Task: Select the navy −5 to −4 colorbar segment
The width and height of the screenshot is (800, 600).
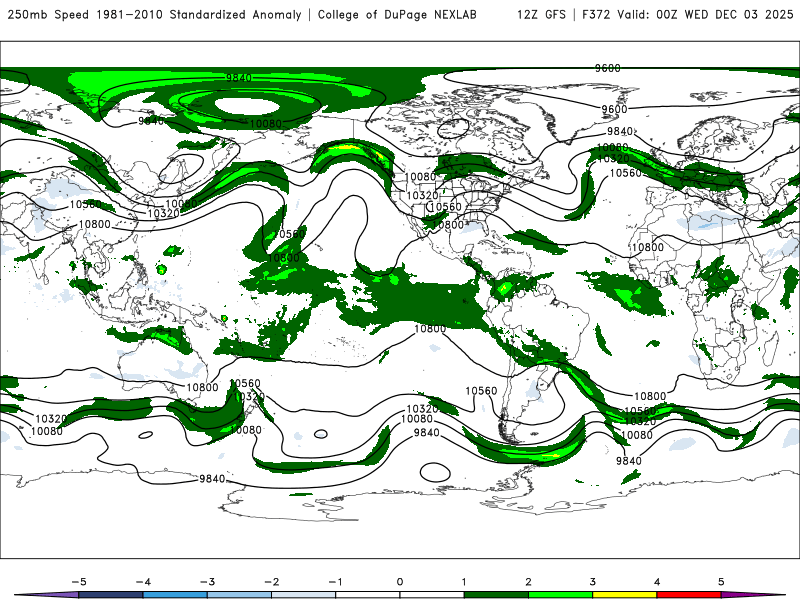Action: pyautogui.click(x=111, y=595)
